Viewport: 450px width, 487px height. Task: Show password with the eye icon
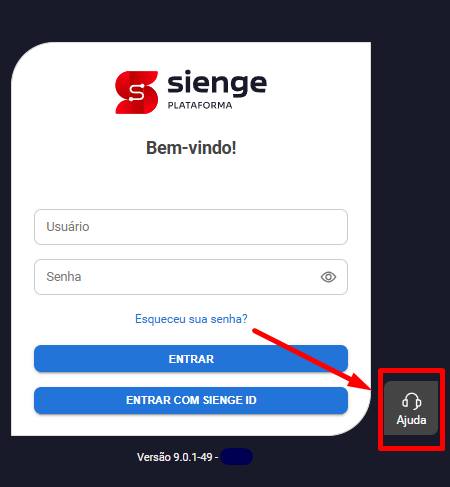328,277
